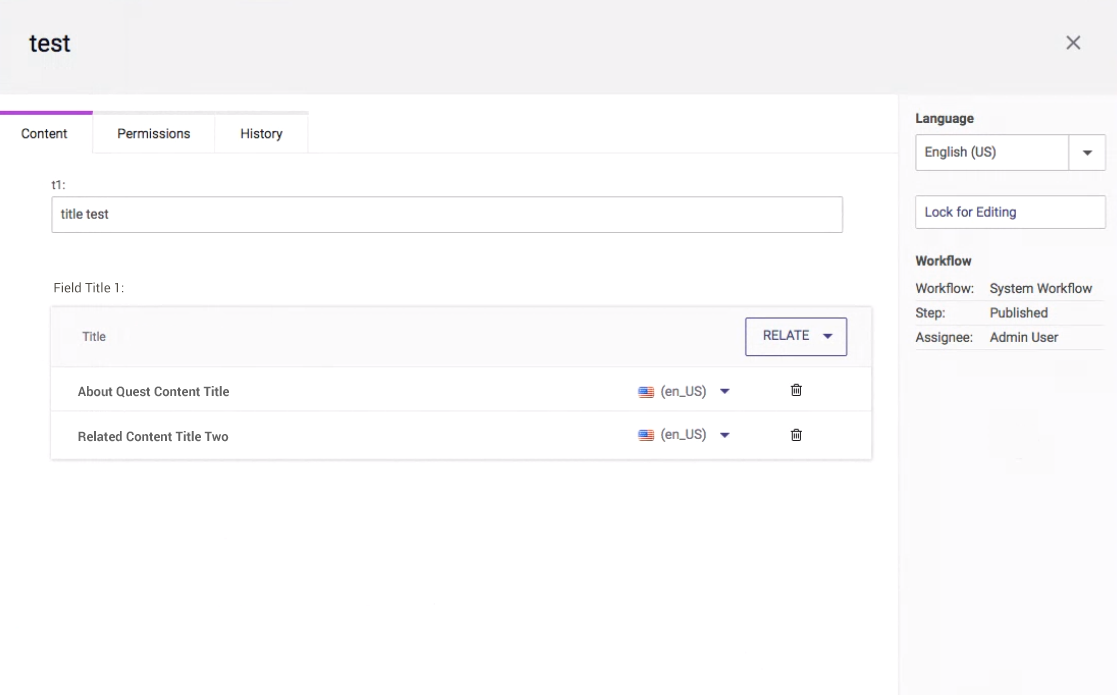Close the test content editing dialog
Screen dimensions: 1117x695
[1073, 42]
